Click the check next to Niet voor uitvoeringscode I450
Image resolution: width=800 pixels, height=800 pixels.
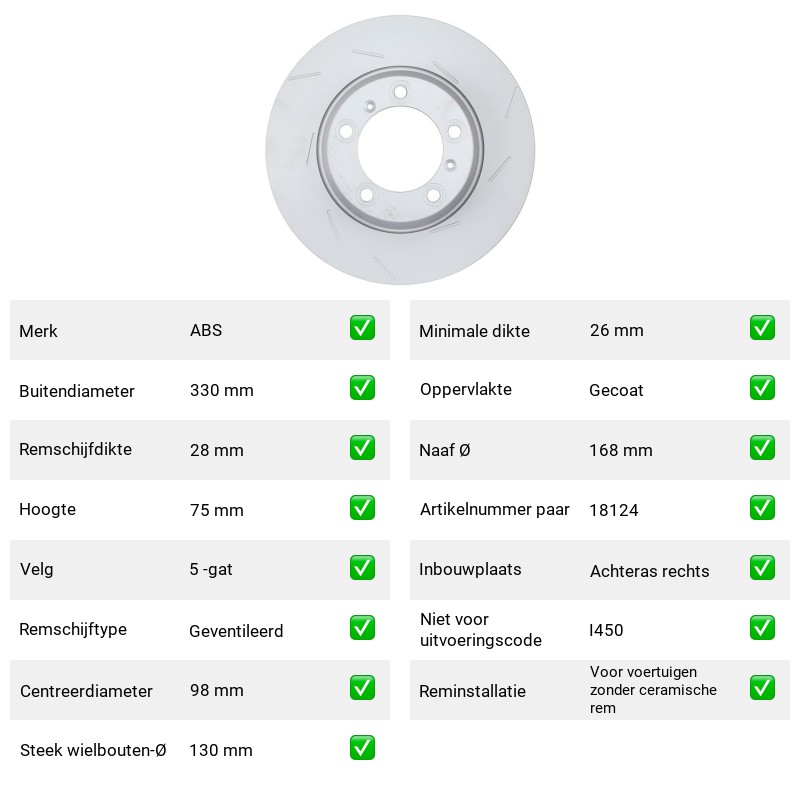coord(762,628)
